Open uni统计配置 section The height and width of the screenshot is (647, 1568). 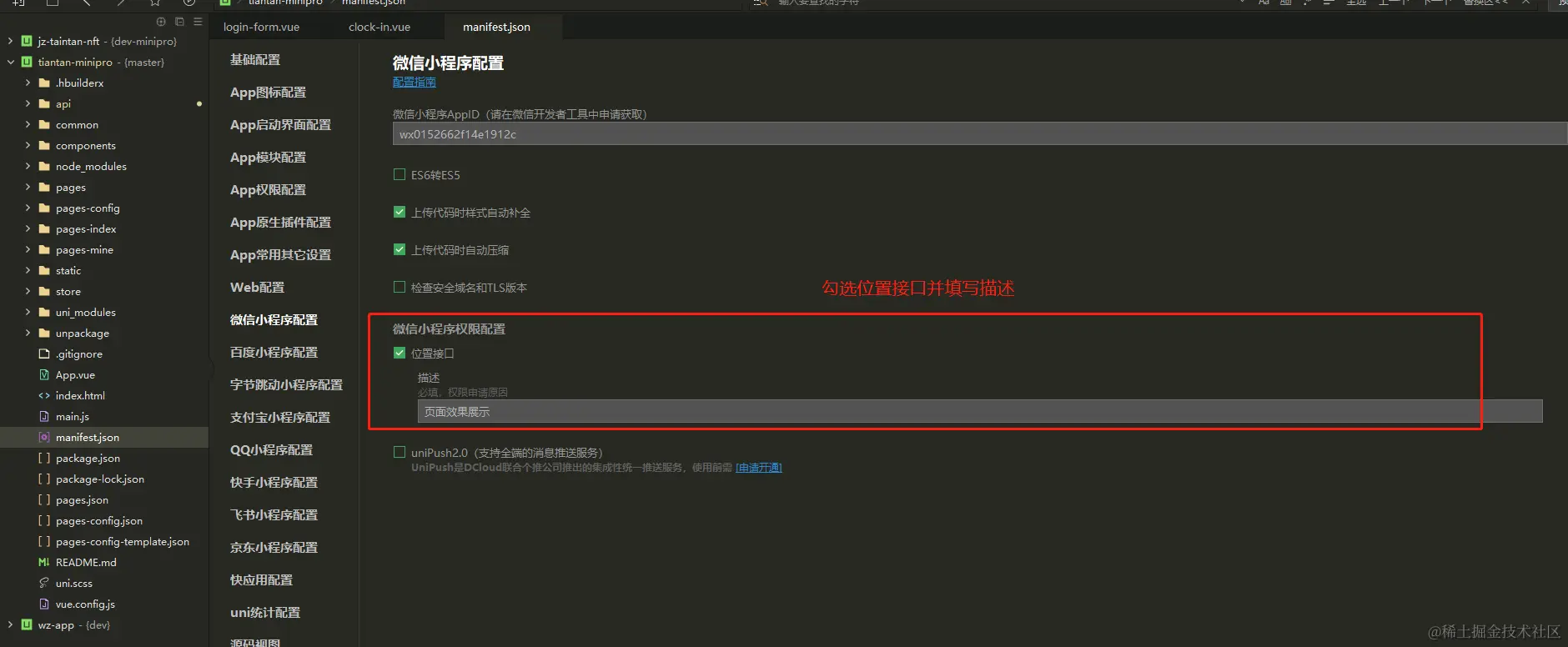point(264,612)
